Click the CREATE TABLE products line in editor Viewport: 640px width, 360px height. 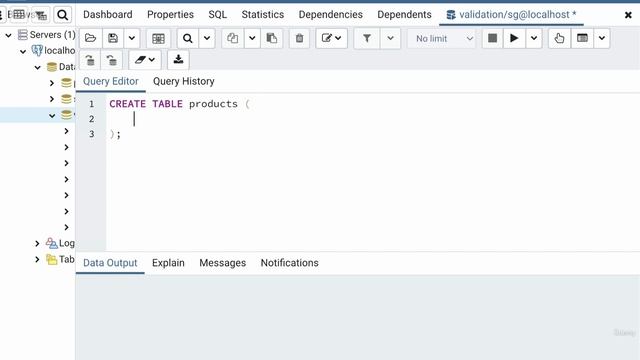[x=179, y=104]
